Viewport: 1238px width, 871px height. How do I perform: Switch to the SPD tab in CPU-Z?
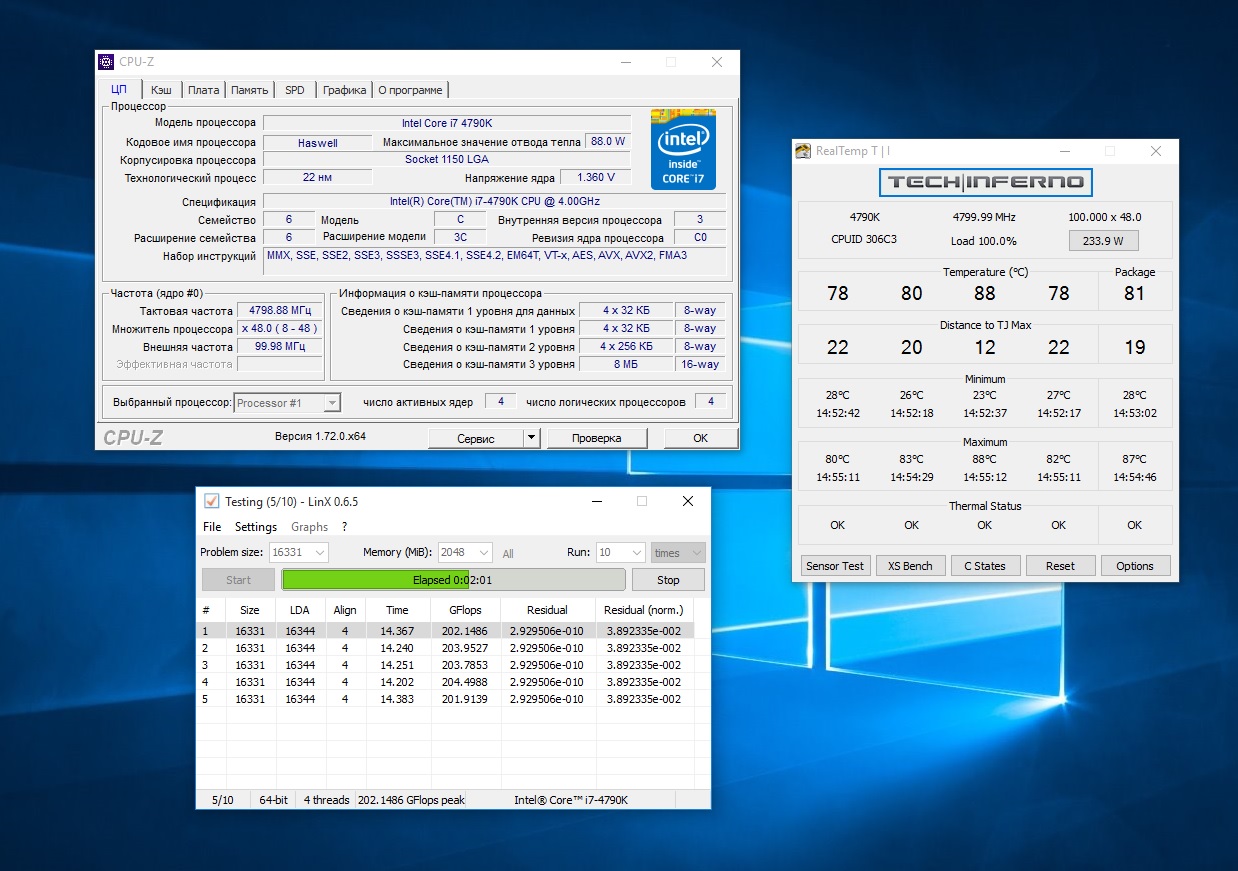(294, 90)
